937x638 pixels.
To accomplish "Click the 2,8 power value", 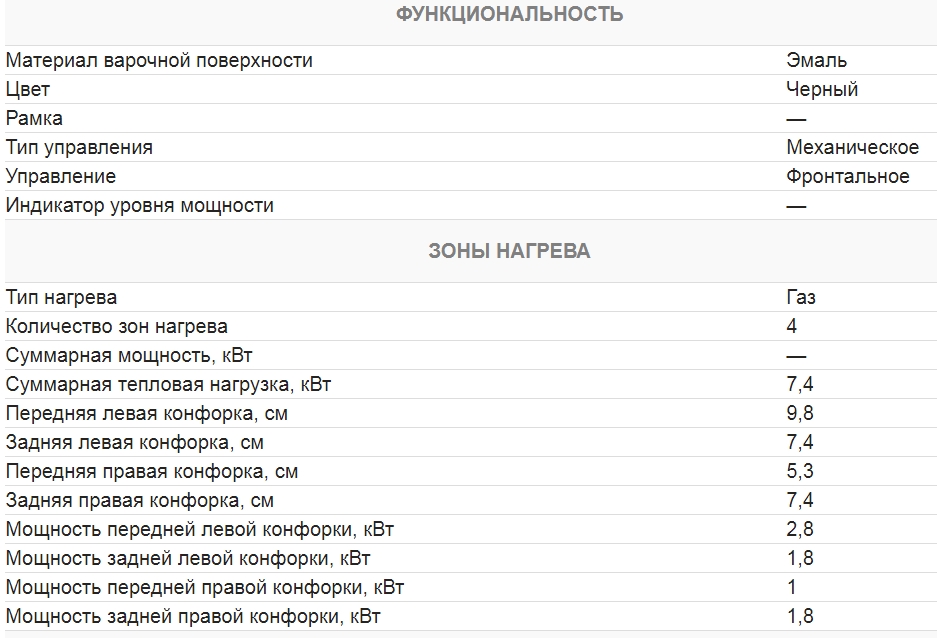I will [800, 530].
